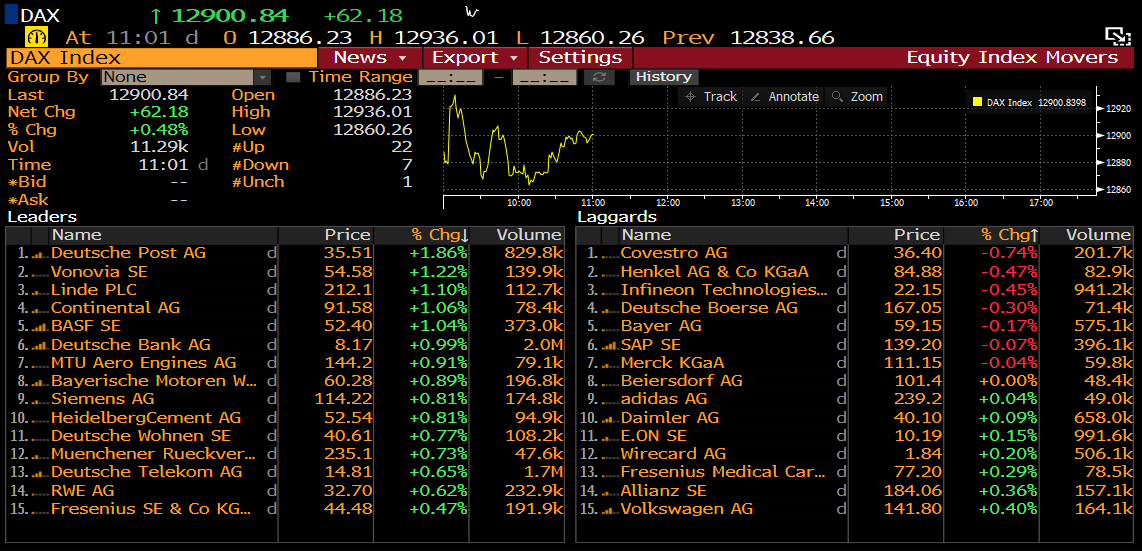Screen dimensions: 1142x551
Task: Click the pop-out window icon at top right
Action: pyautogui.click(x=1117, y=37)
